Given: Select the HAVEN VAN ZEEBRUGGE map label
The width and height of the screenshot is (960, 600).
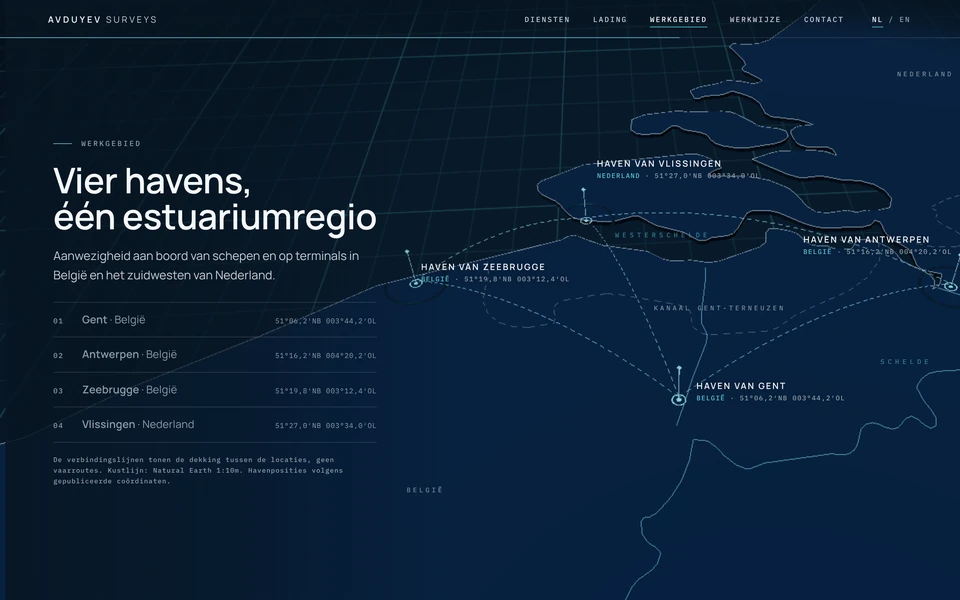Looking at the screenshot, I should 483,267.
